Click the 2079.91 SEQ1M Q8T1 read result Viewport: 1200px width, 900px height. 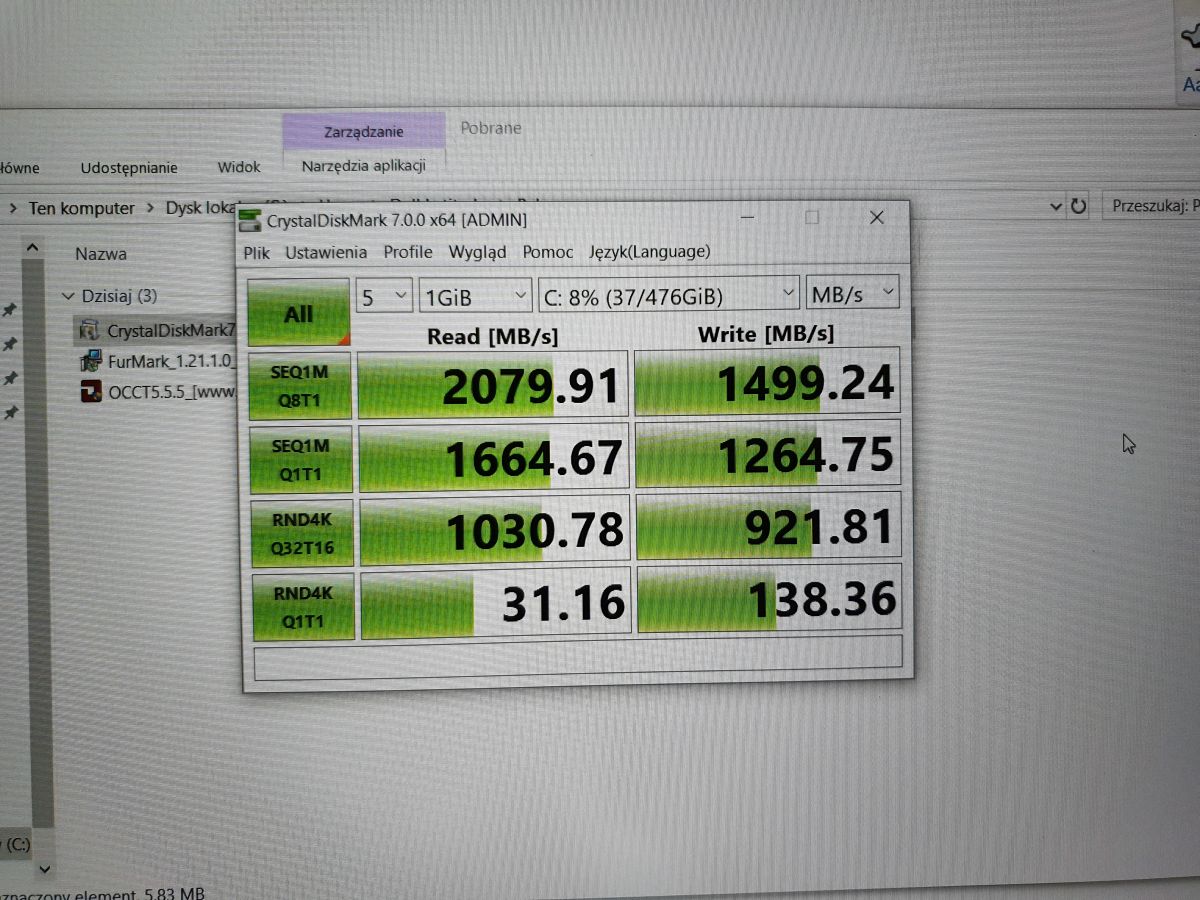[493, 384]
